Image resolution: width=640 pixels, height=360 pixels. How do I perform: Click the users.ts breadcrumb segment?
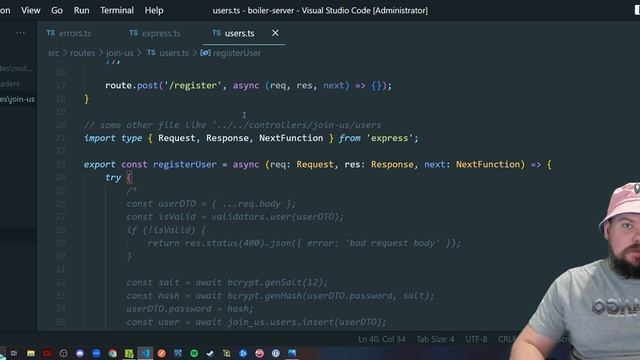pyautogui.click(x=174, y=53)
